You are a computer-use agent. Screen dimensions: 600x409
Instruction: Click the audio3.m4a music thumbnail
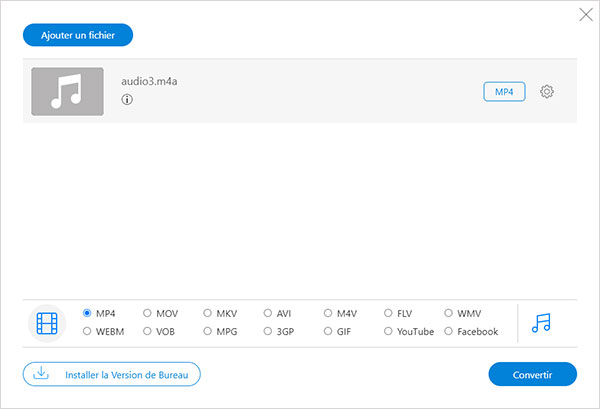(67, 92)
